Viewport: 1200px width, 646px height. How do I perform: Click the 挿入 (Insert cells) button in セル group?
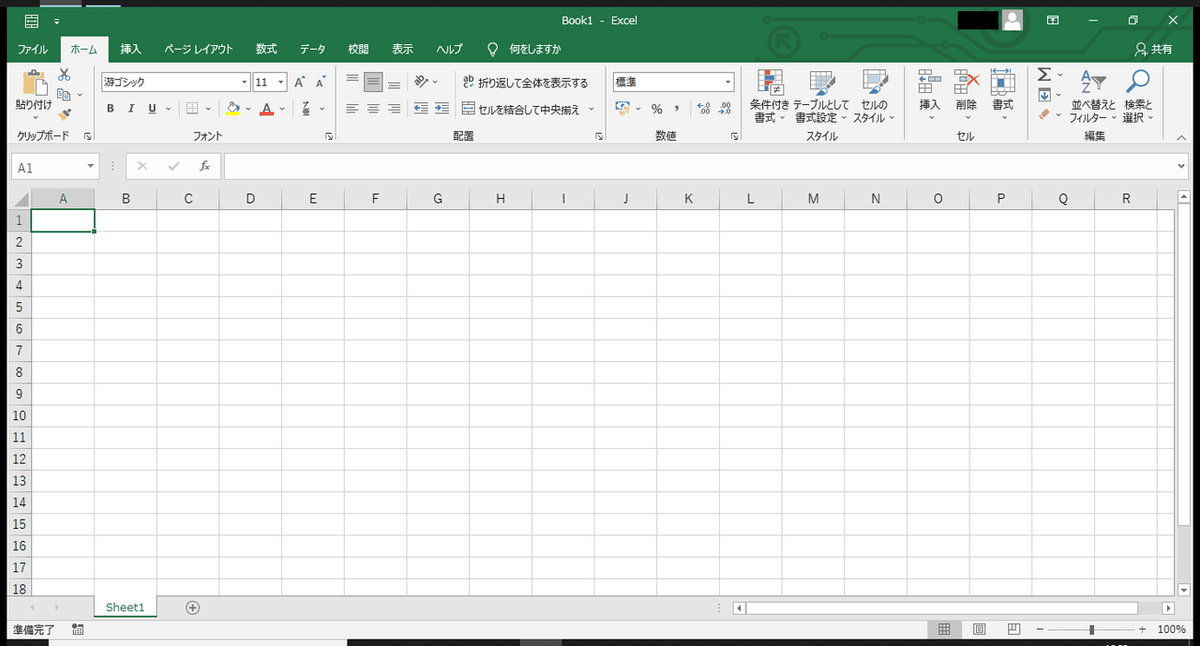(x=930, y=96)
